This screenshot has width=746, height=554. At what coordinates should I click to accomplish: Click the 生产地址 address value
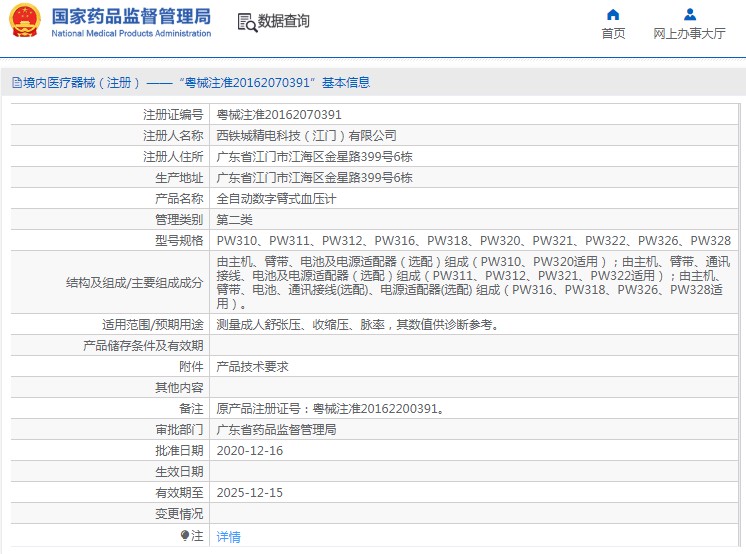click(x=314, y=178)
